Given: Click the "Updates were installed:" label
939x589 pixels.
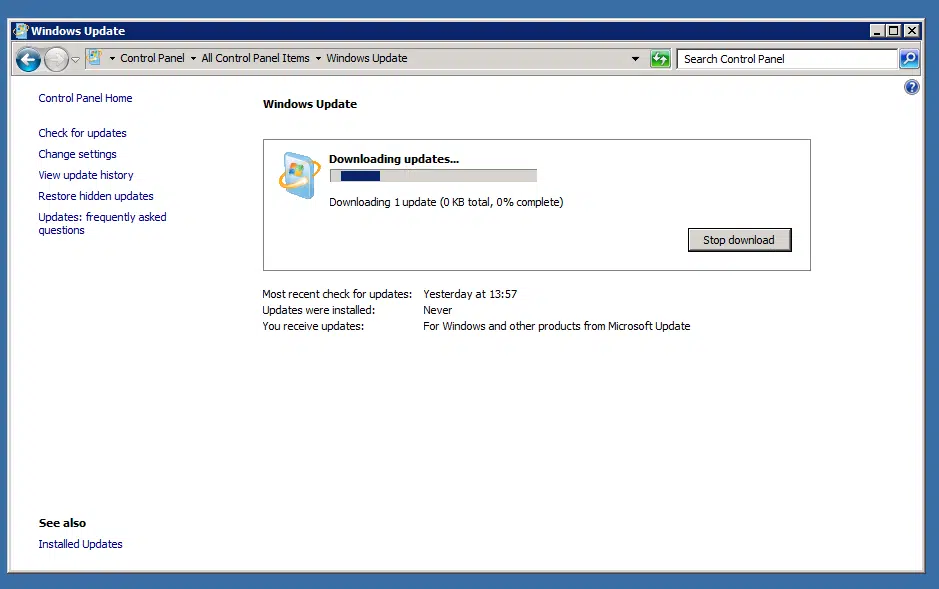Looking at the screenshot, I should (319, 310).
